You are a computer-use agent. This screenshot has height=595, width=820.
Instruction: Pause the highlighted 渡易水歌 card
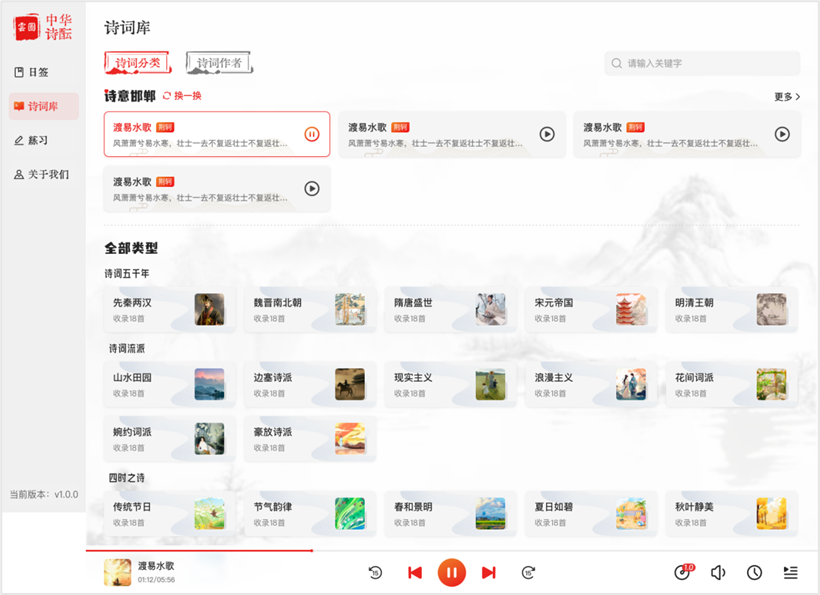click(314, 134)
